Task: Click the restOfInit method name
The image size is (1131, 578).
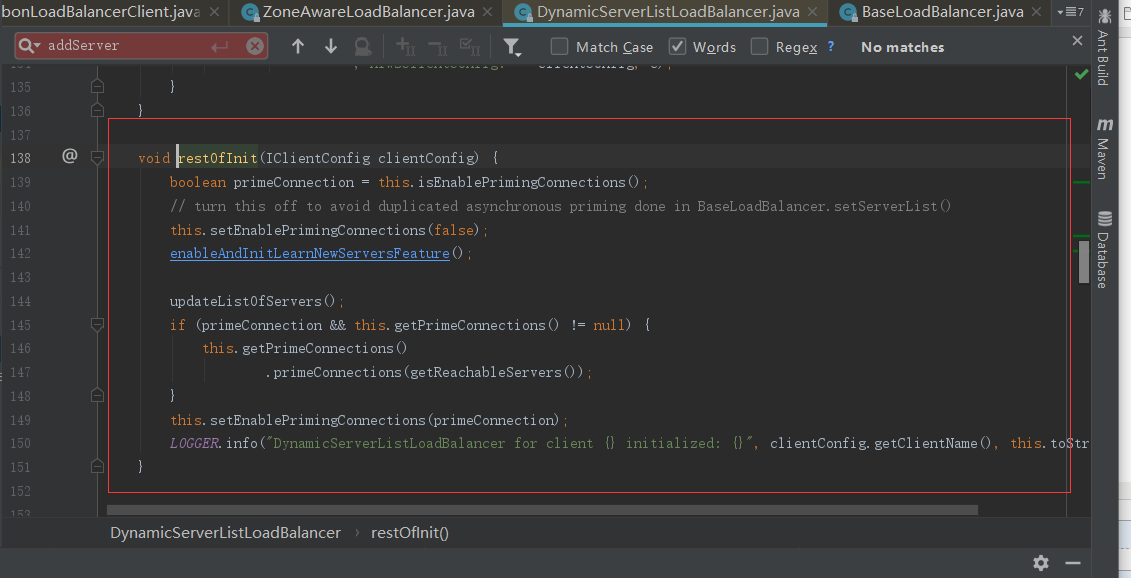Action: pyautogui.click(x=218, y=158)
